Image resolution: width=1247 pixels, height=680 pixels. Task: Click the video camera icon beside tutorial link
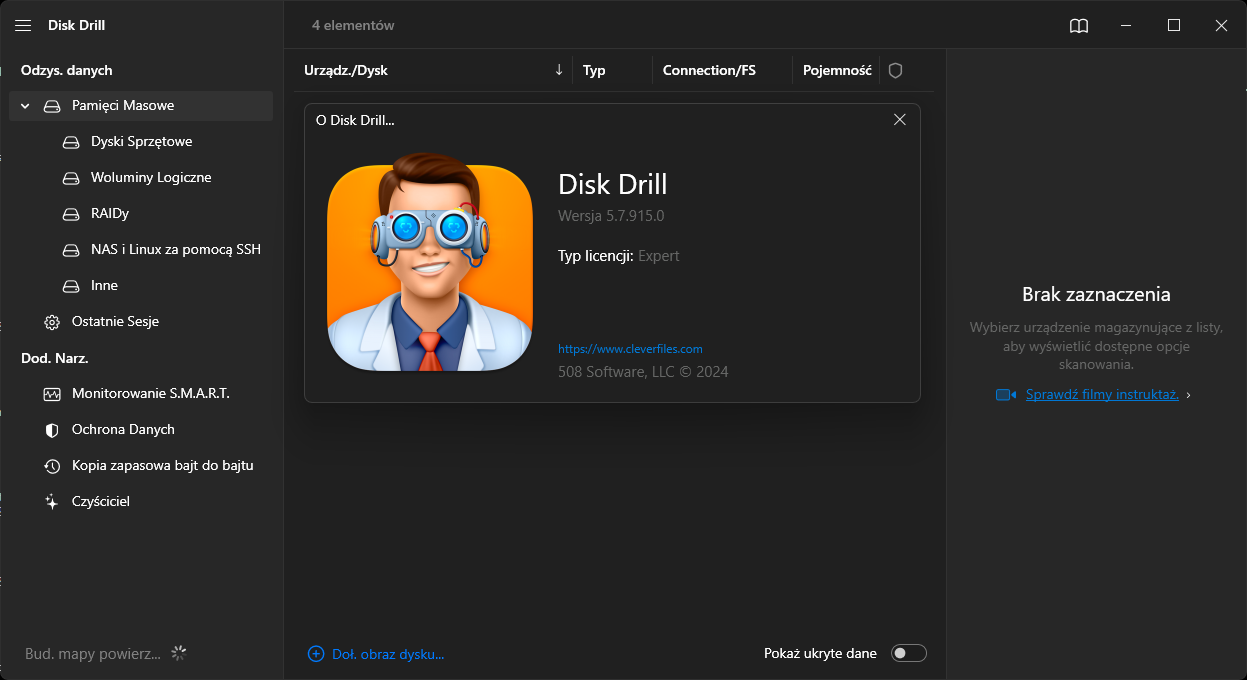point(1006,395)
